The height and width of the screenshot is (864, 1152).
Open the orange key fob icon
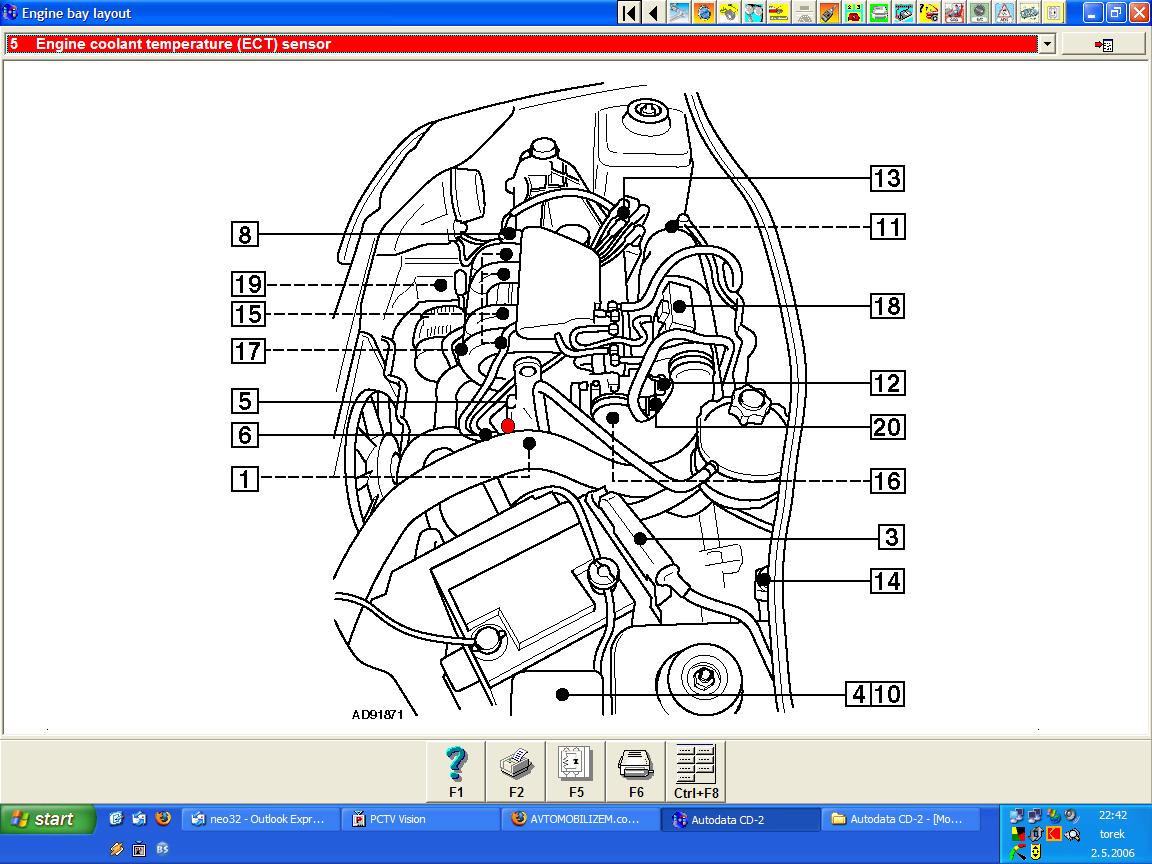tap(829, 12)
